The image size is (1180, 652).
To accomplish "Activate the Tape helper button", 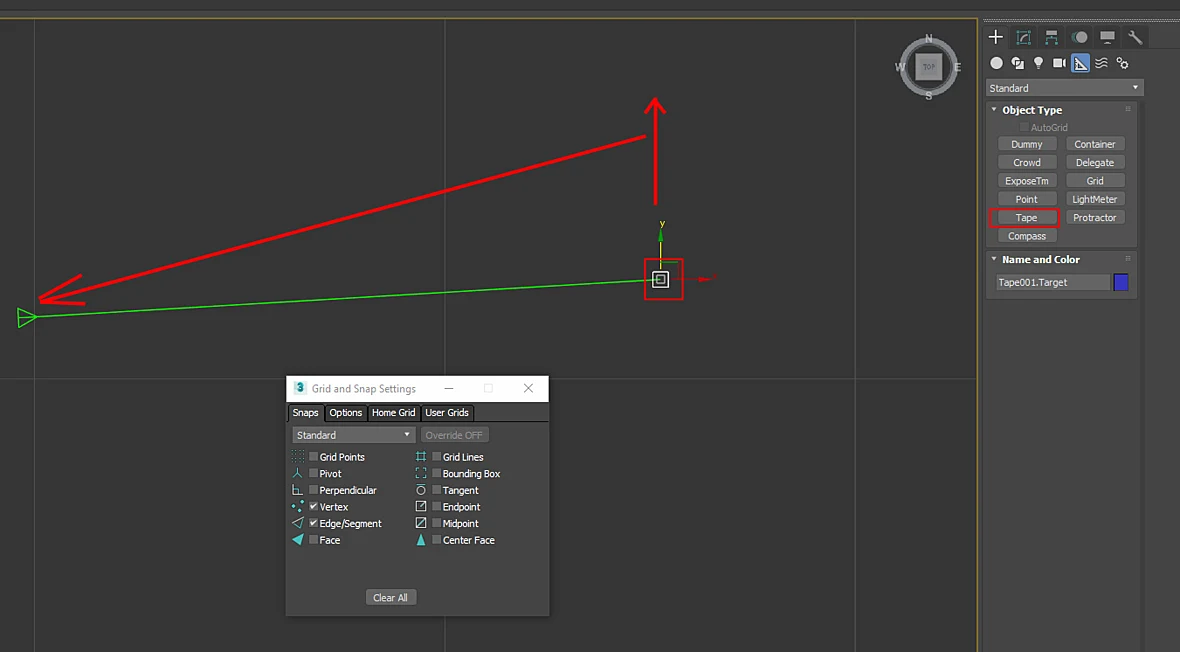I will (x=1026, y=218).
